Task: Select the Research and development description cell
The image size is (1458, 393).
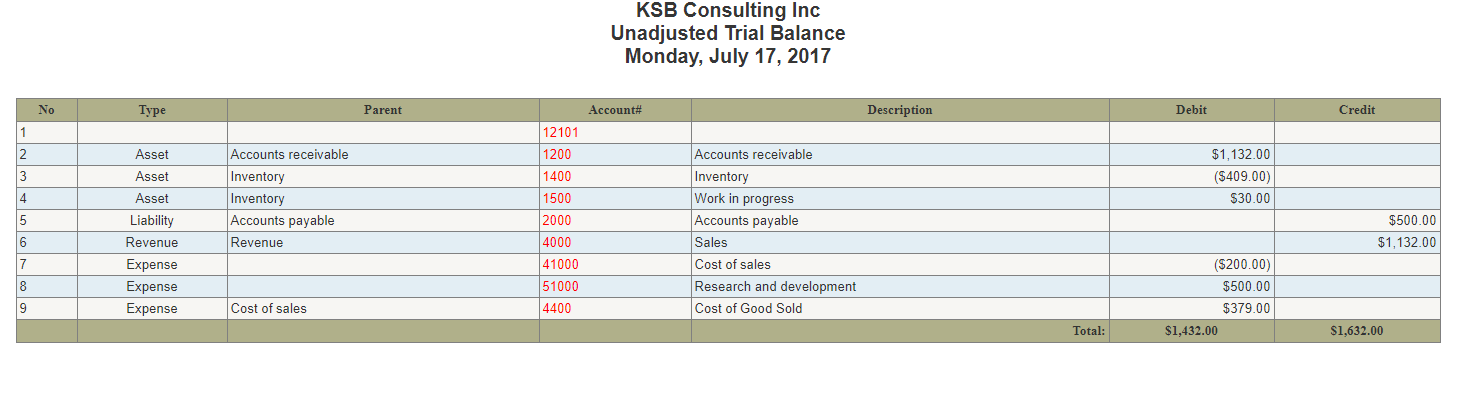Action: [900, 287]
